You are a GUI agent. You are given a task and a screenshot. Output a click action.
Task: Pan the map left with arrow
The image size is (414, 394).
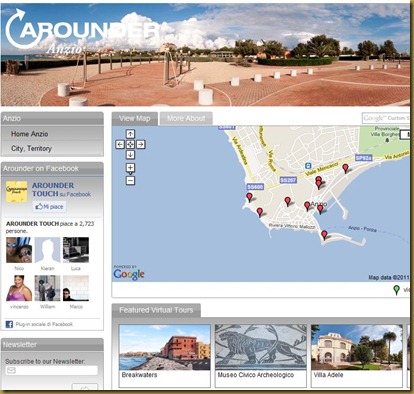[120, 144]
